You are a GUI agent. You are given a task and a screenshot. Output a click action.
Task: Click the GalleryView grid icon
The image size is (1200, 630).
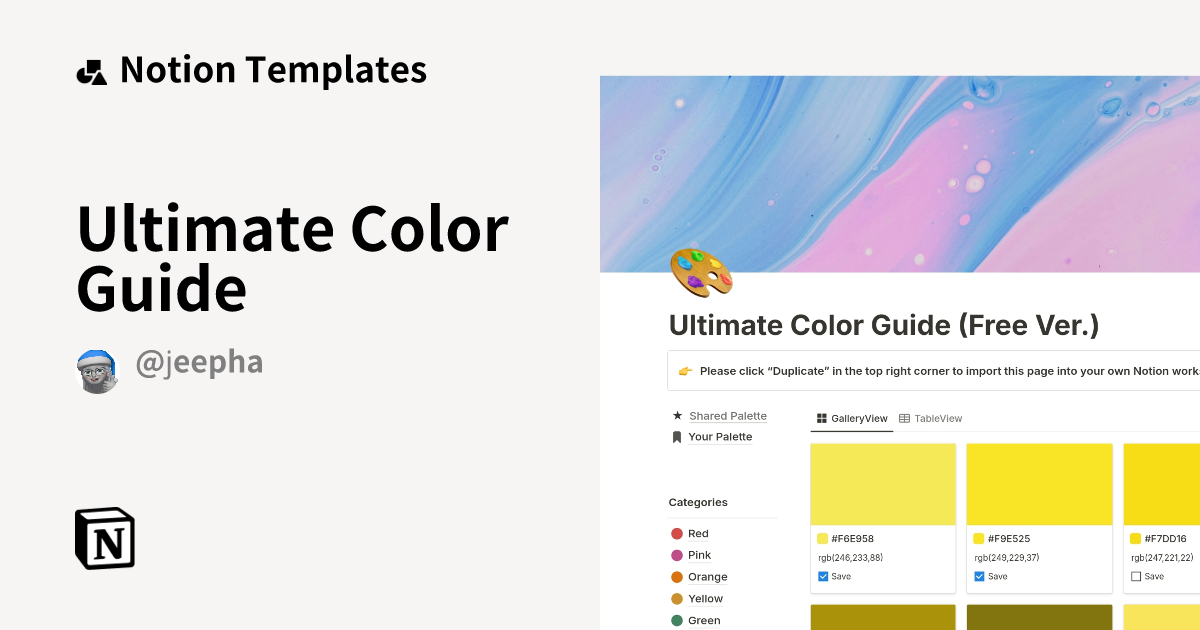point(822,418)
